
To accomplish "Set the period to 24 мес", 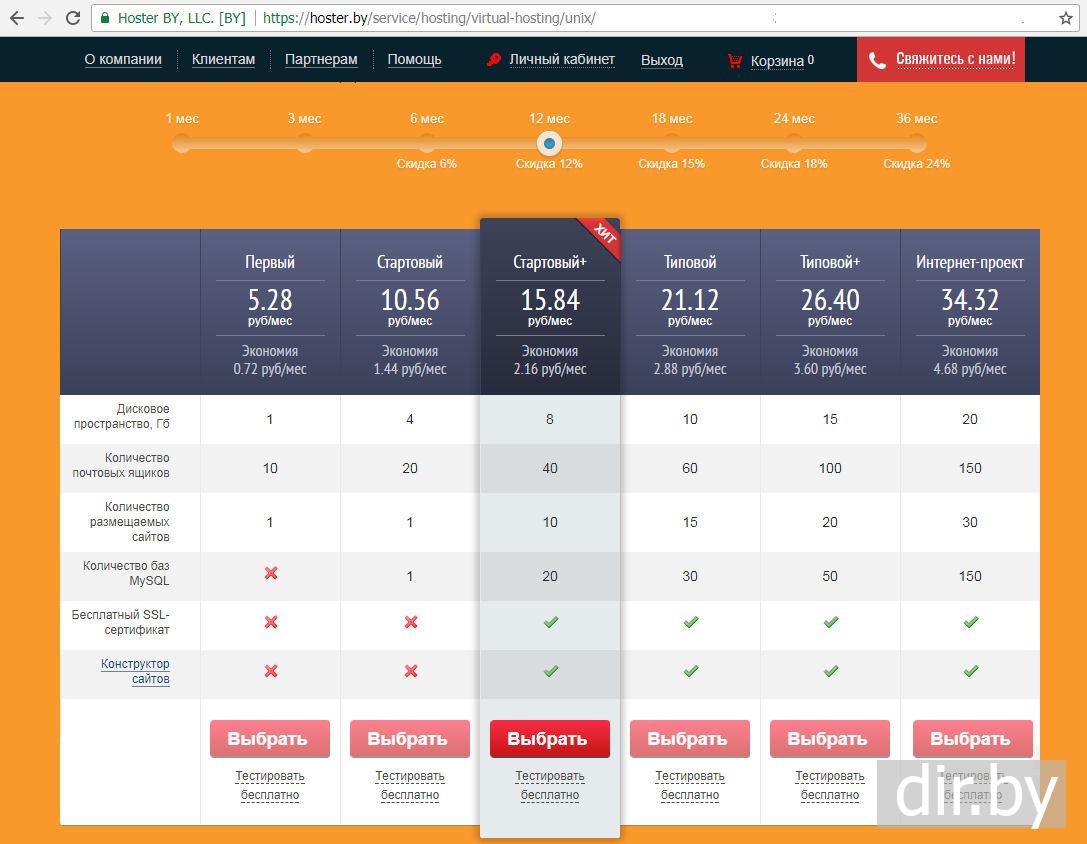I will click(x=794, y=143).
